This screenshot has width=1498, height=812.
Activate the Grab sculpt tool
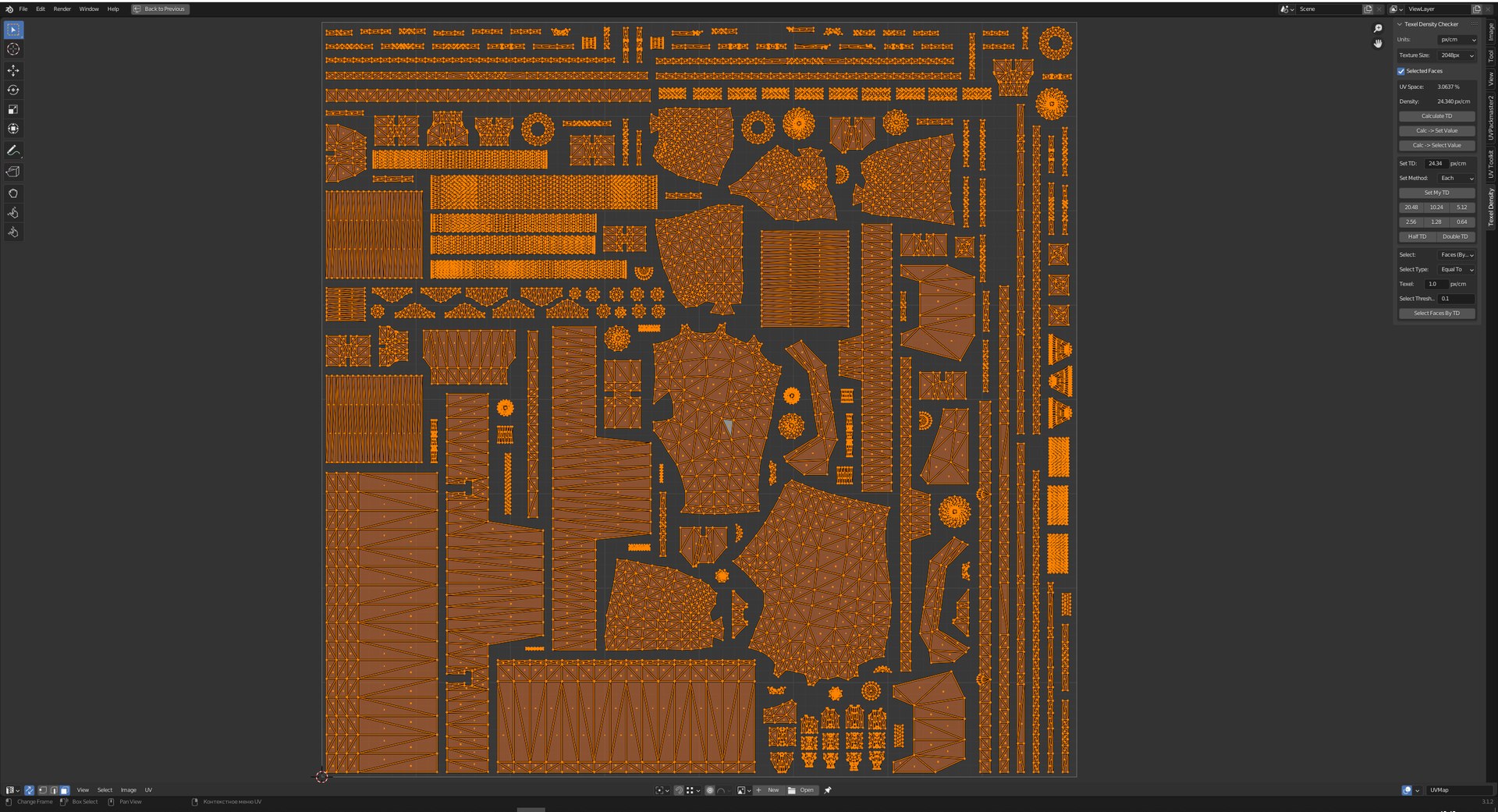tap(13, 193)
